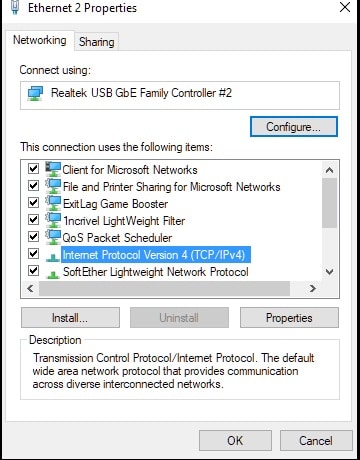Select the Networking tab
The width and height of the screenshot is (360, 460).
click(40, 40)
